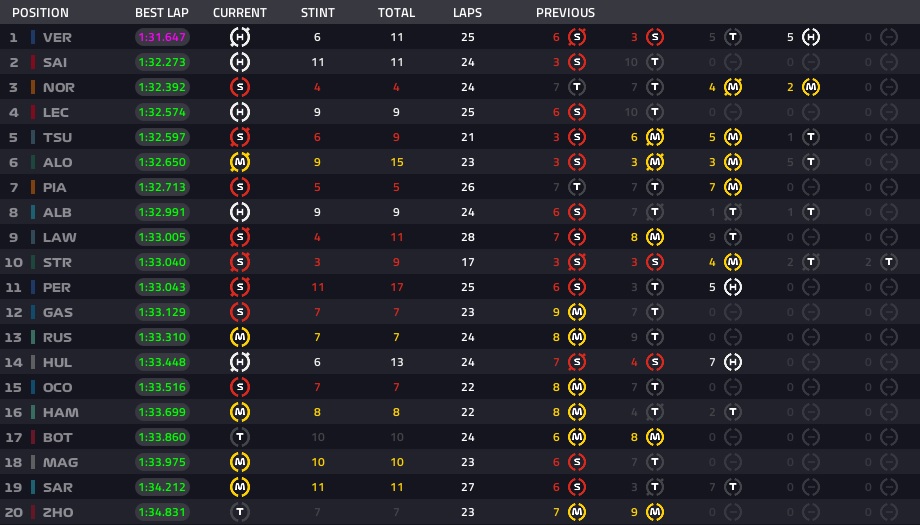This screenshot has height=525, width=920.
Task: Click NOR's current soft tyre icon
Action: [239, 87]
